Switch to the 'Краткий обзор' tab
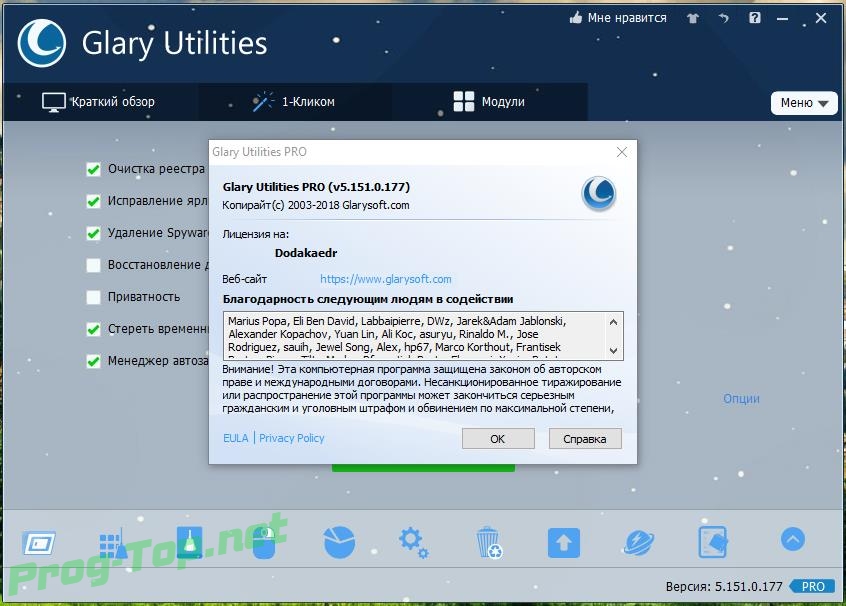Image resolution: width=846 pixels, height=606 pixels. 101,102
